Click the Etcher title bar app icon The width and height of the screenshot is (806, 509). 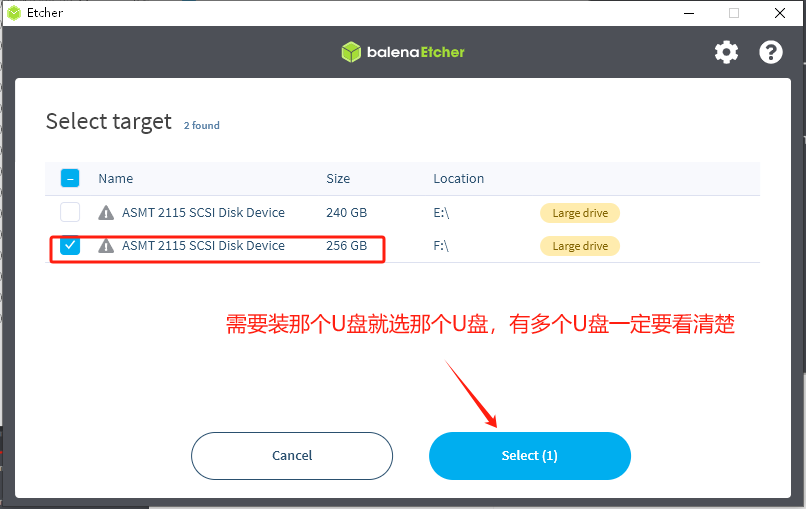click(x=14, y=13)
